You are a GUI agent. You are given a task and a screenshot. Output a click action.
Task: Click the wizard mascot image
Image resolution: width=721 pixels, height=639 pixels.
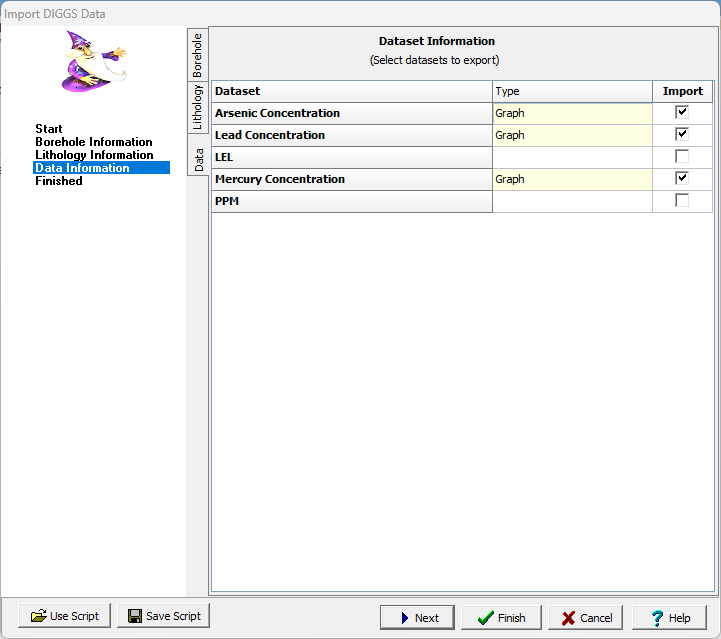pos(93,62)
